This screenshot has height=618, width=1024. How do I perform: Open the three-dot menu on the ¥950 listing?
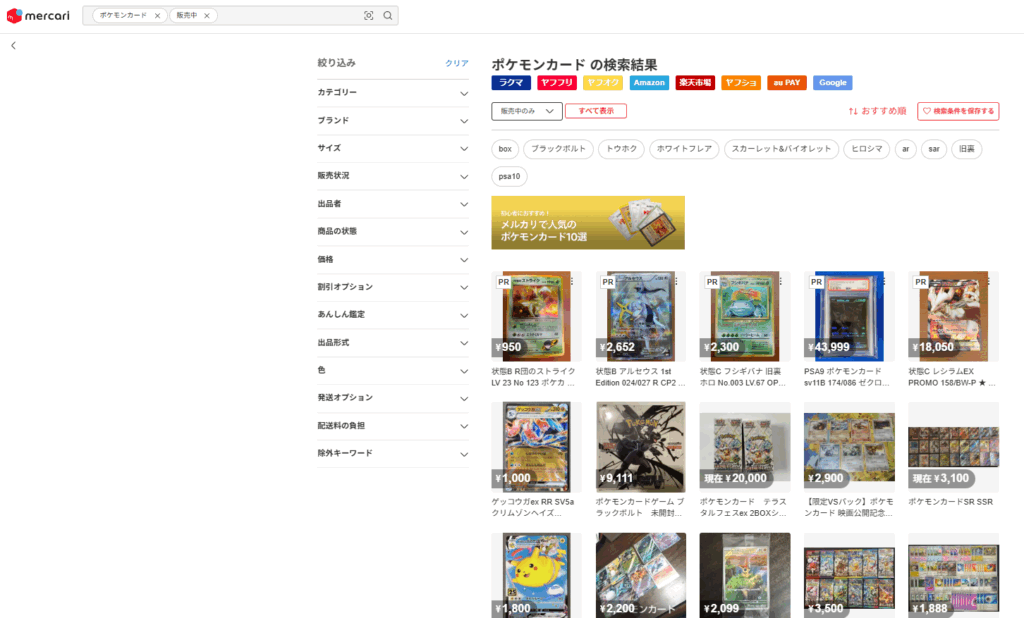(572, 282)
